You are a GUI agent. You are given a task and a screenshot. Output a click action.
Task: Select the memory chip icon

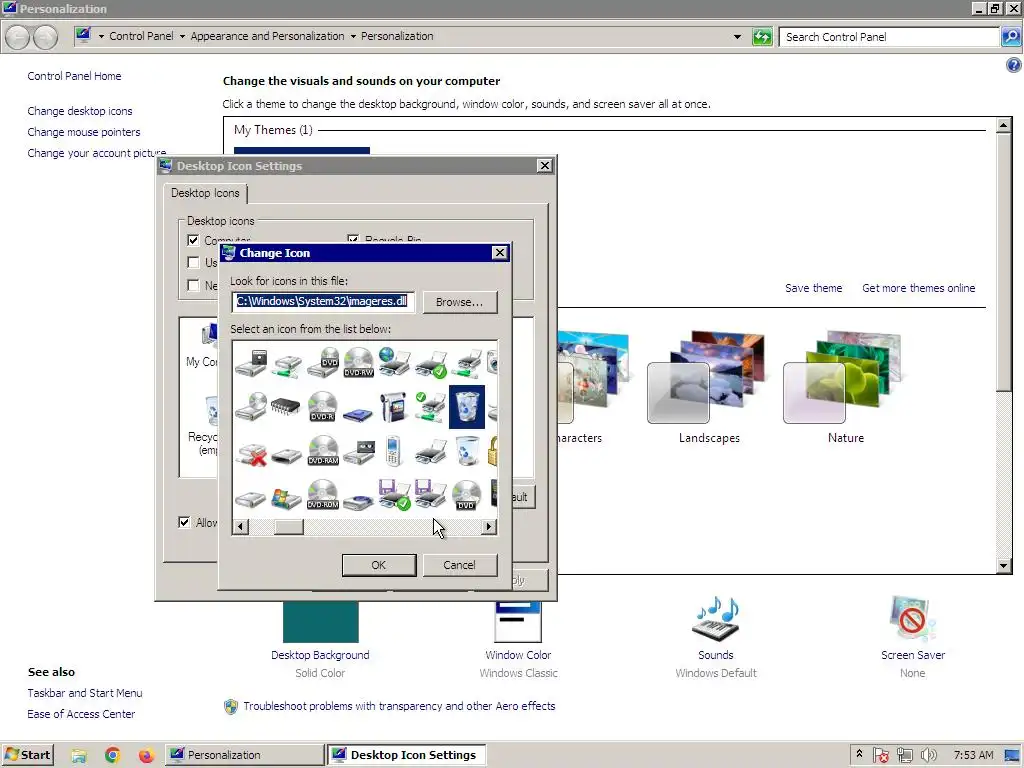pyautogui.click(x=287, y=407)
